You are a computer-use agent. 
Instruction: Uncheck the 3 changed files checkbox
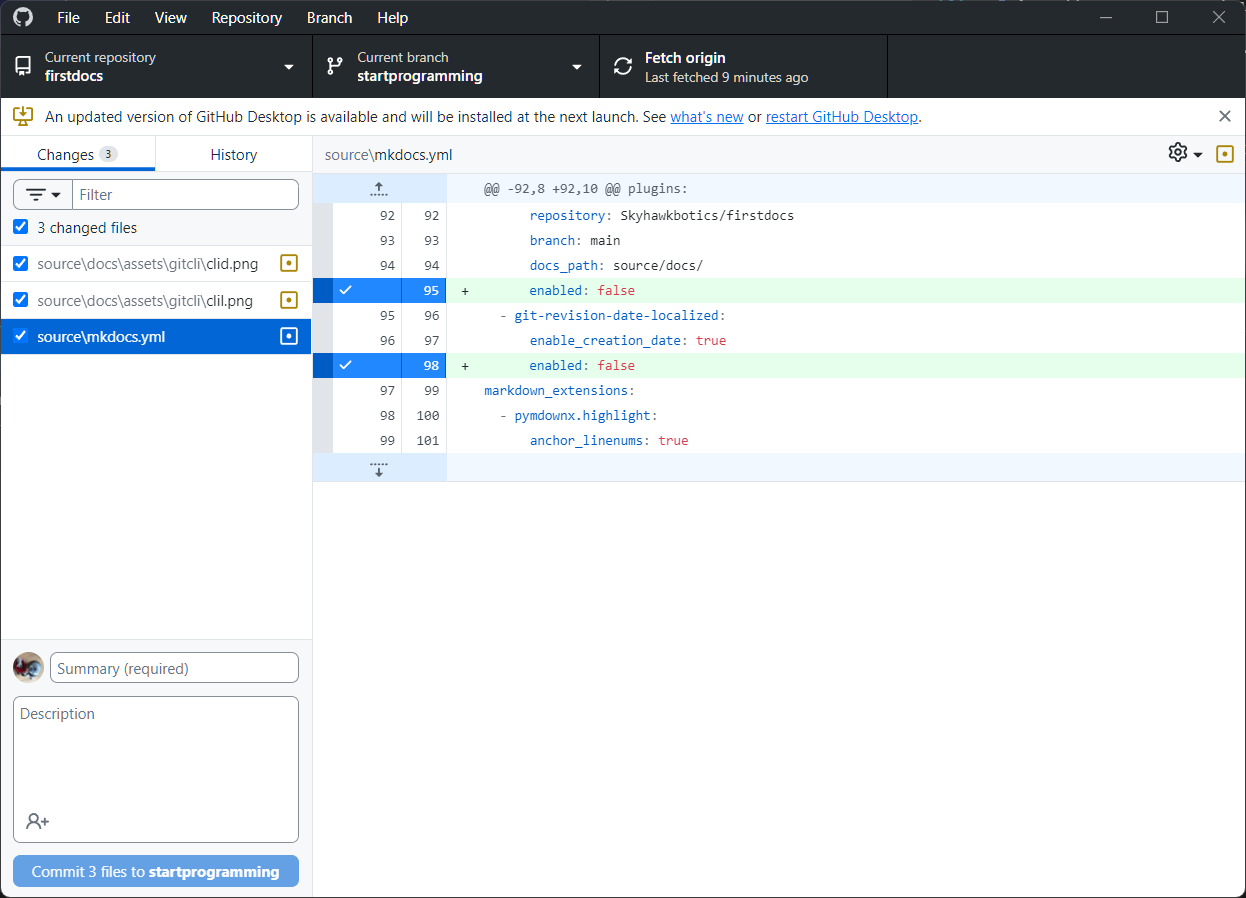[x=21, y=226]
